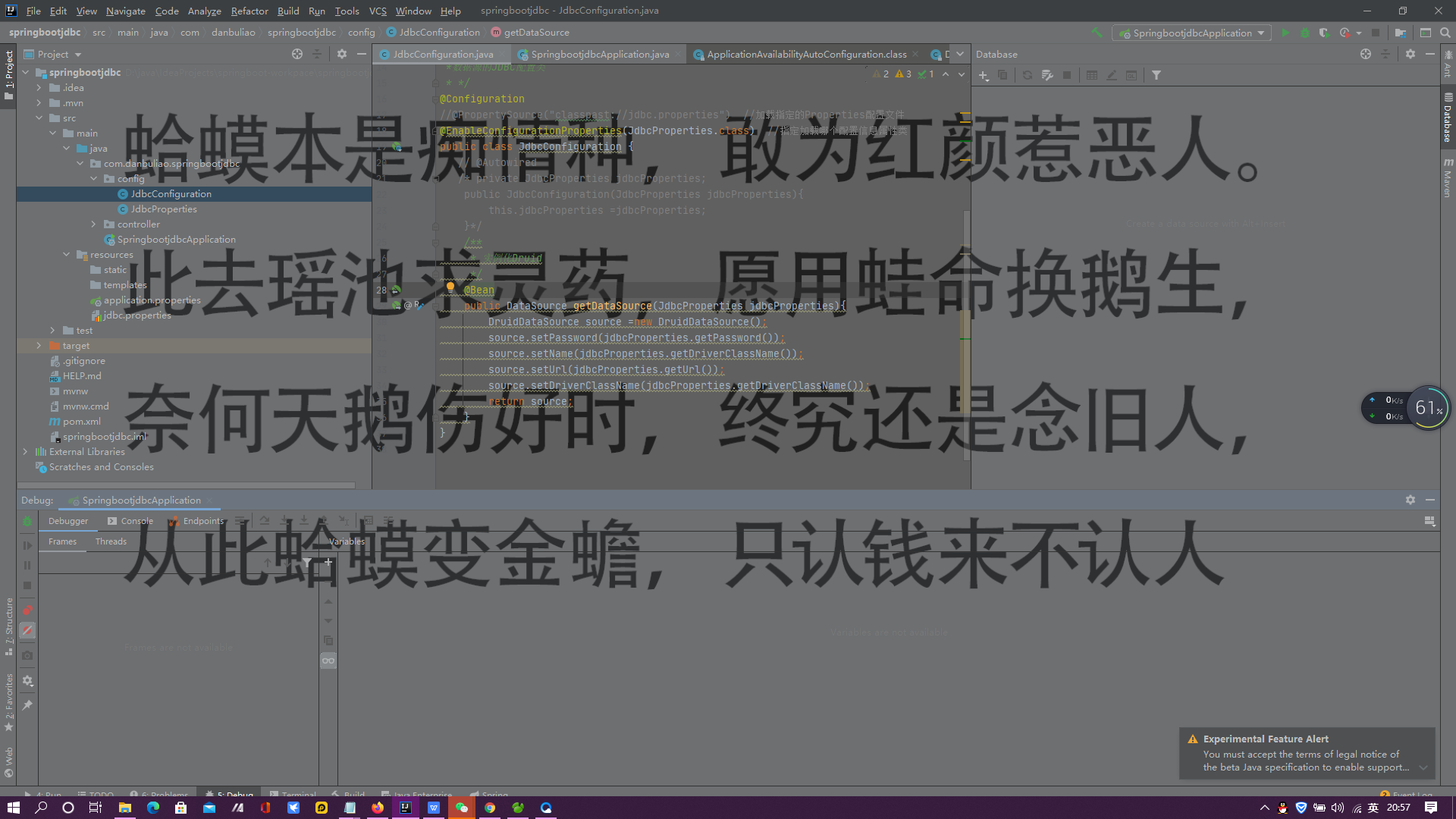The height and width of the screenshot is (819, 1456).
Task: Switch to the Threads tab
Action: pos(111,541)
